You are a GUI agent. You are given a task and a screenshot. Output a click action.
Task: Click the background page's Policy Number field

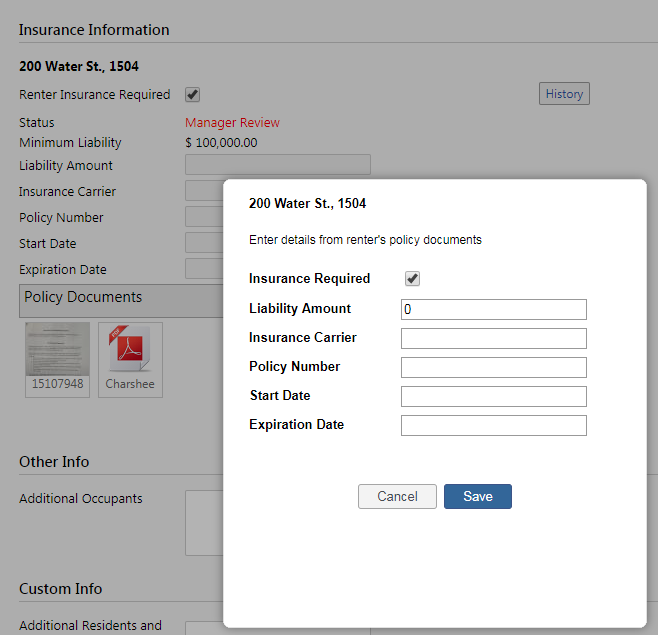[203, 216]
